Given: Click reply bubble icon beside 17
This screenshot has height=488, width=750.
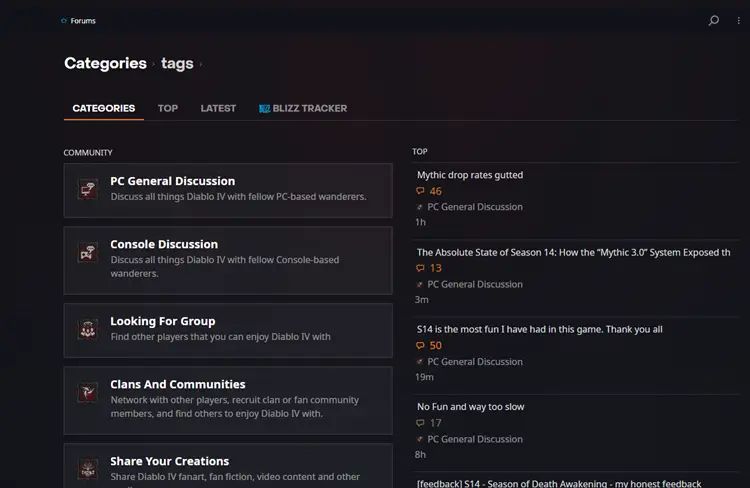Looking at the screenshot, I should pos(420,423).
